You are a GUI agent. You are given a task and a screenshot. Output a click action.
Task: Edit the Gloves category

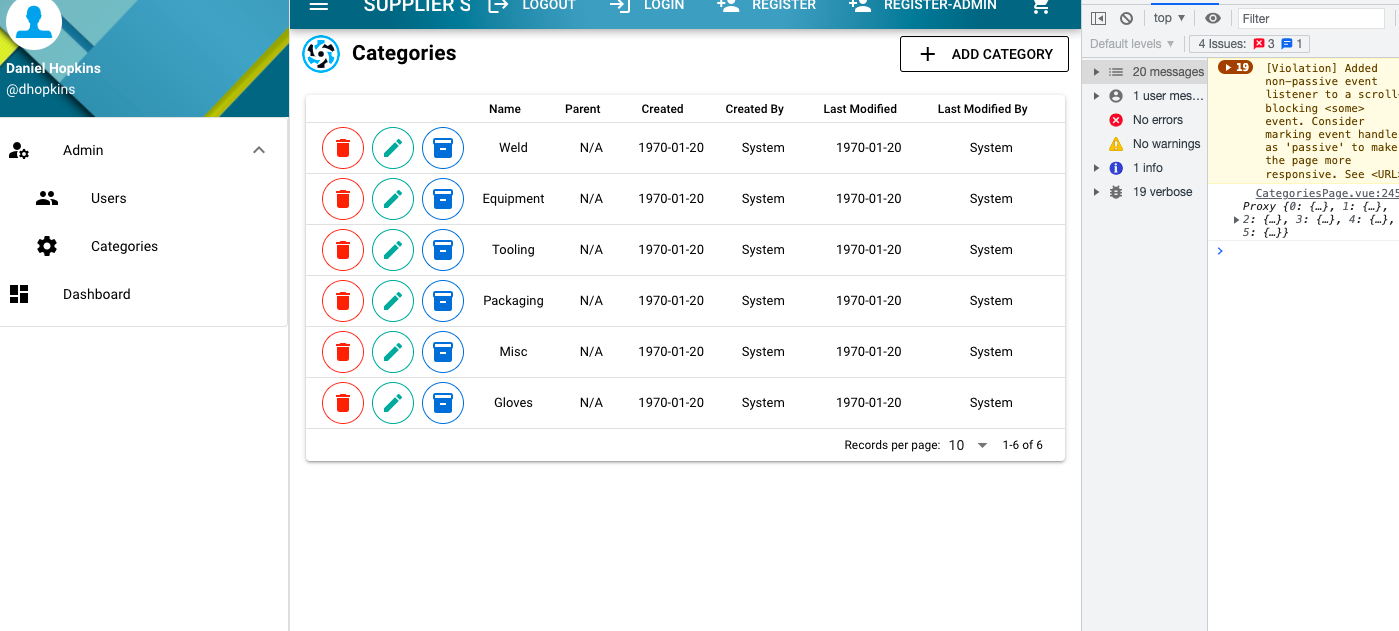(393, 403)
